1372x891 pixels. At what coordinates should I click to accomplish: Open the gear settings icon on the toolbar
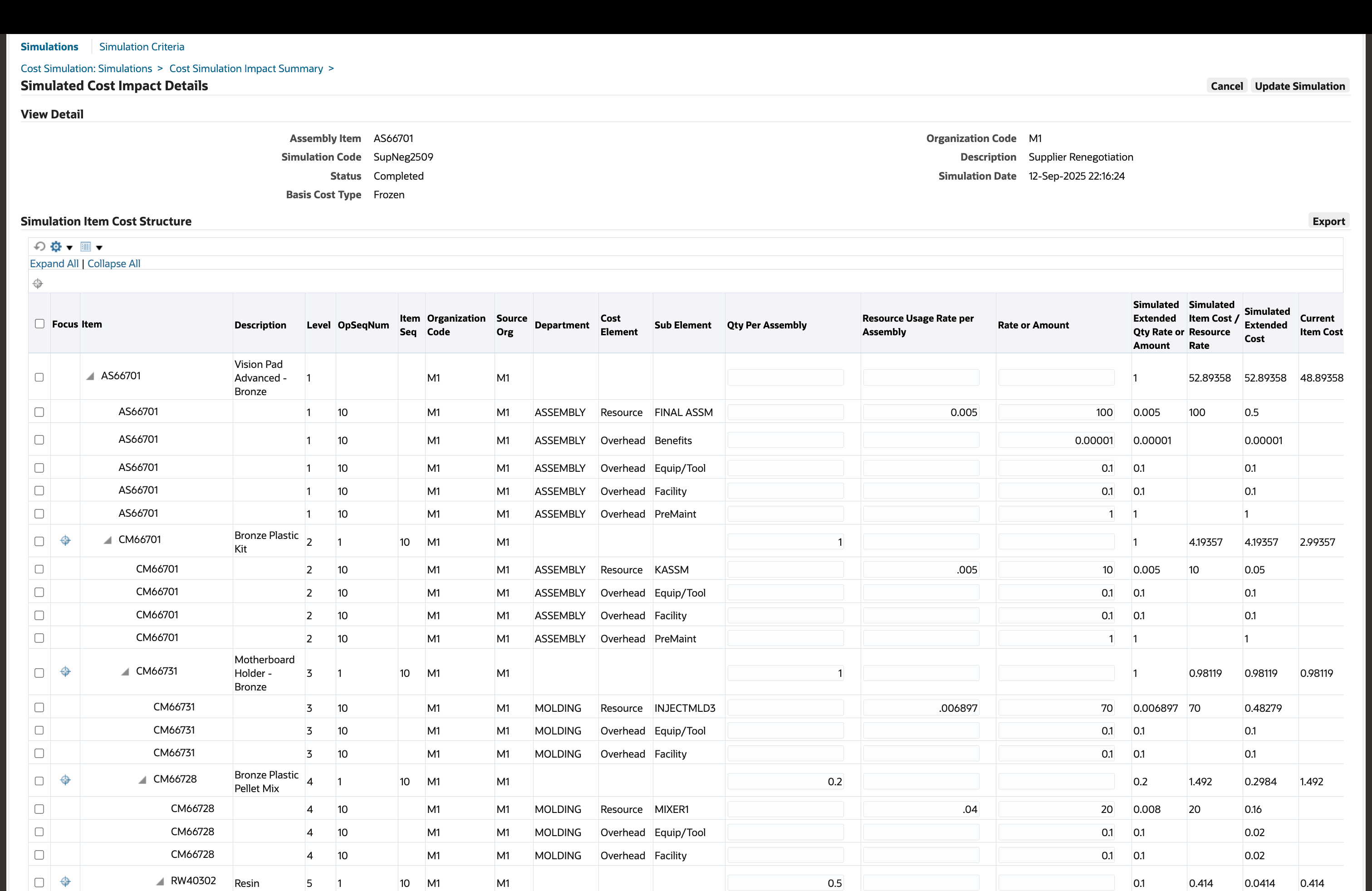[x=56, y=247]
